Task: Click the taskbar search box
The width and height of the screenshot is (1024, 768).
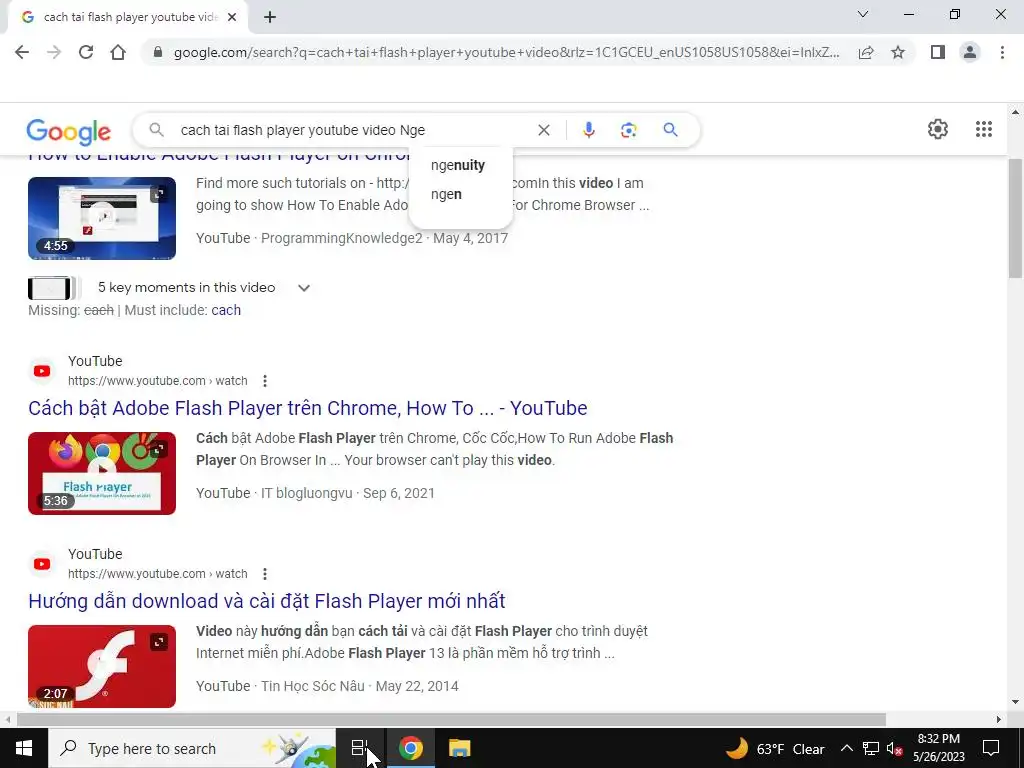Action: pyautogui.click(x=192, y=748)
